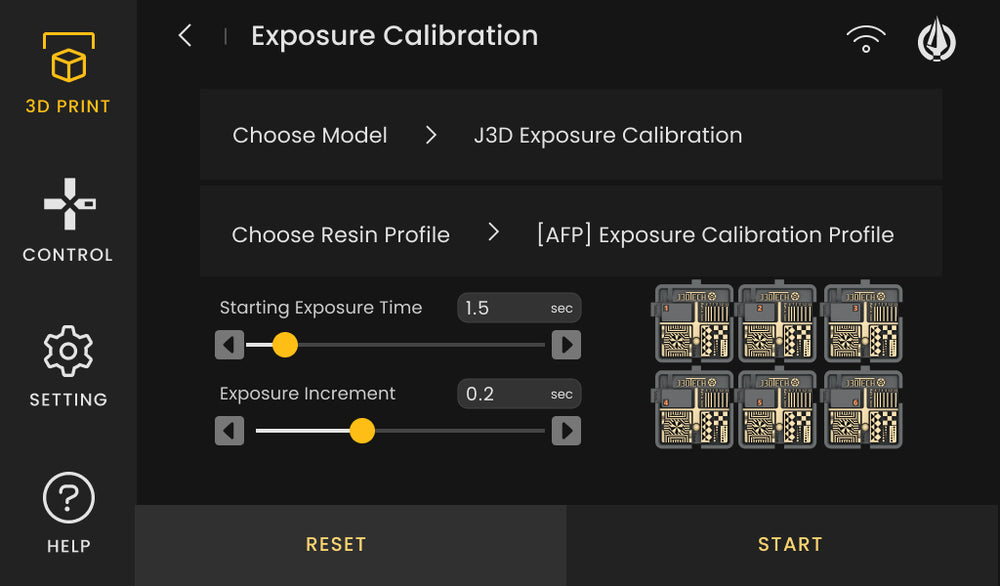Click calibration test model thumbnail number 1
1000x586 pixels.
pos(692,323)
